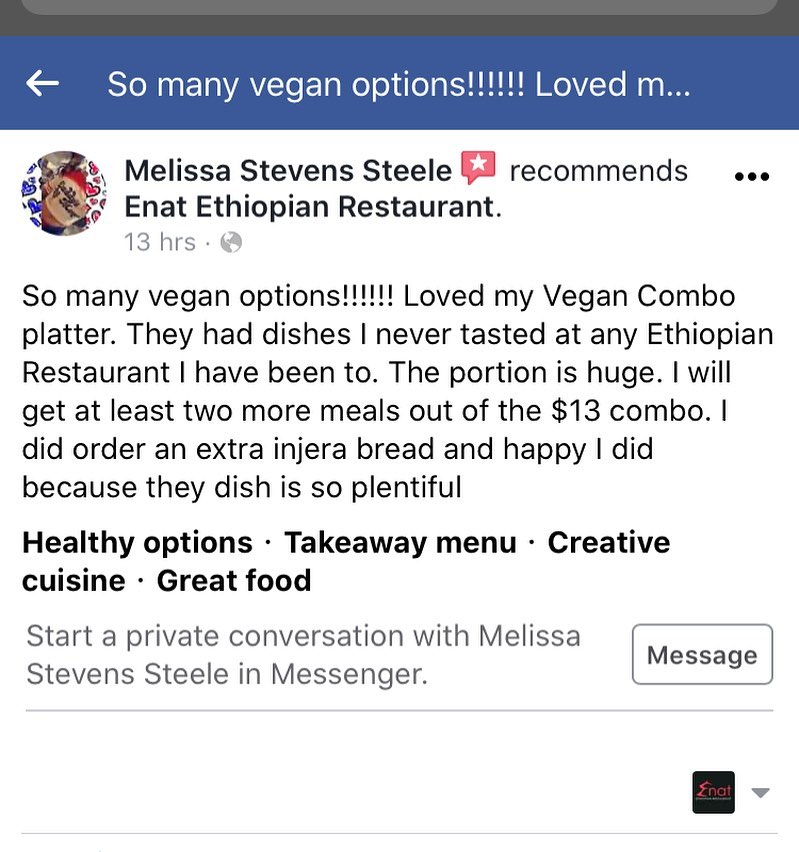This screenshot has height=852, width=799.
Task: Tap the public globe privacy icon
Action: (x=231, y=242)
